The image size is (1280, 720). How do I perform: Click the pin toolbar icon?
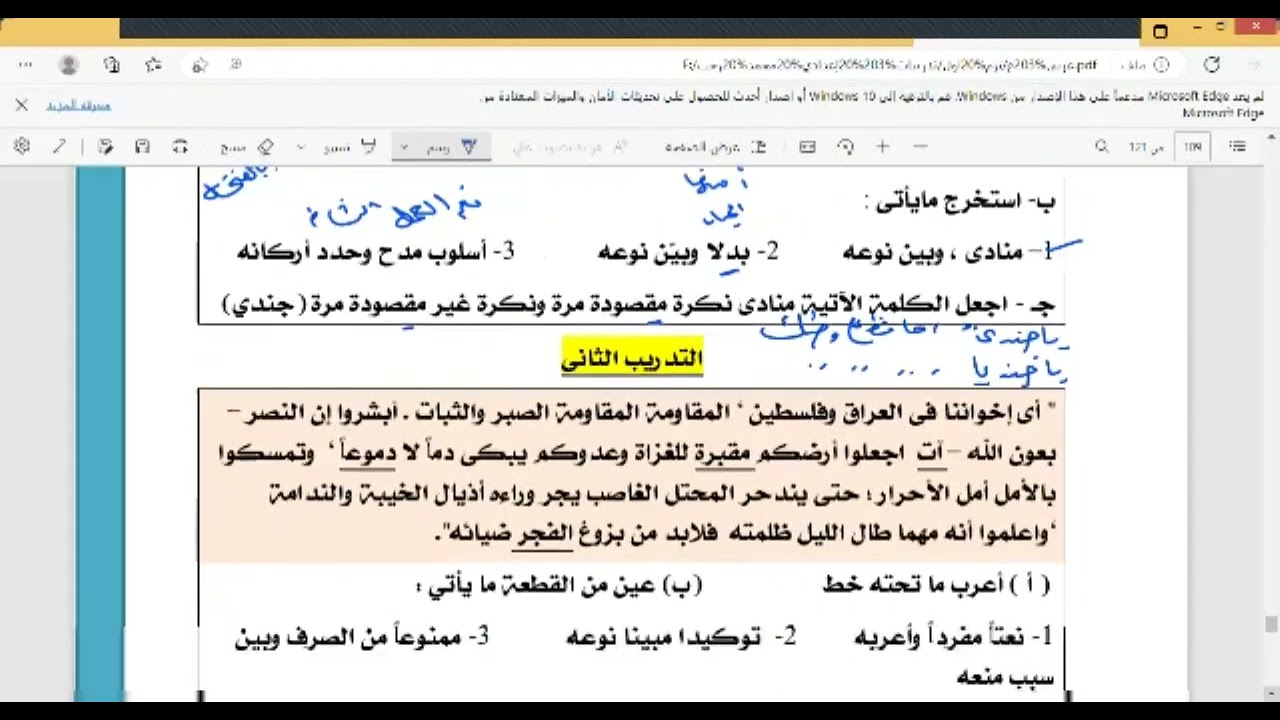pos(59,147)
